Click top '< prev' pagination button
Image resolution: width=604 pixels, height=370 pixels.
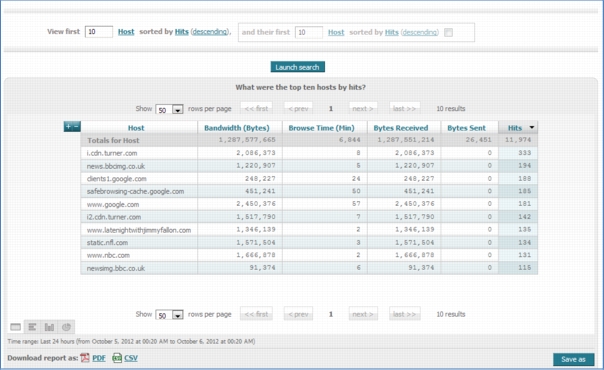click(x=298, y=109)
